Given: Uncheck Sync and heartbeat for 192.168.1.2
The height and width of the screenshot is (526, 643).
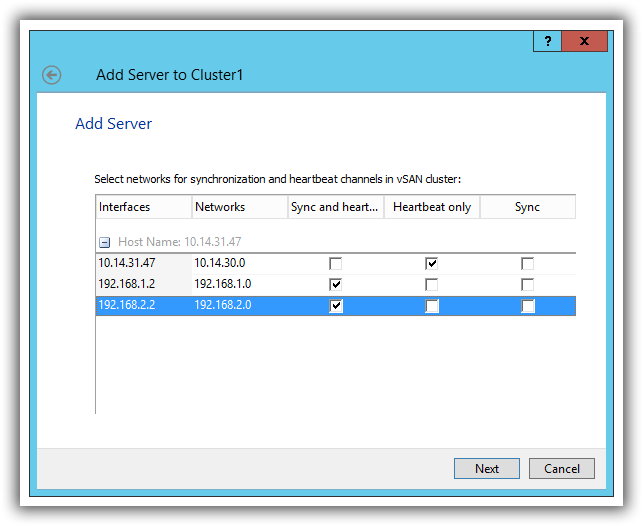Looking at the screenshot, I should tap(335, 284).
